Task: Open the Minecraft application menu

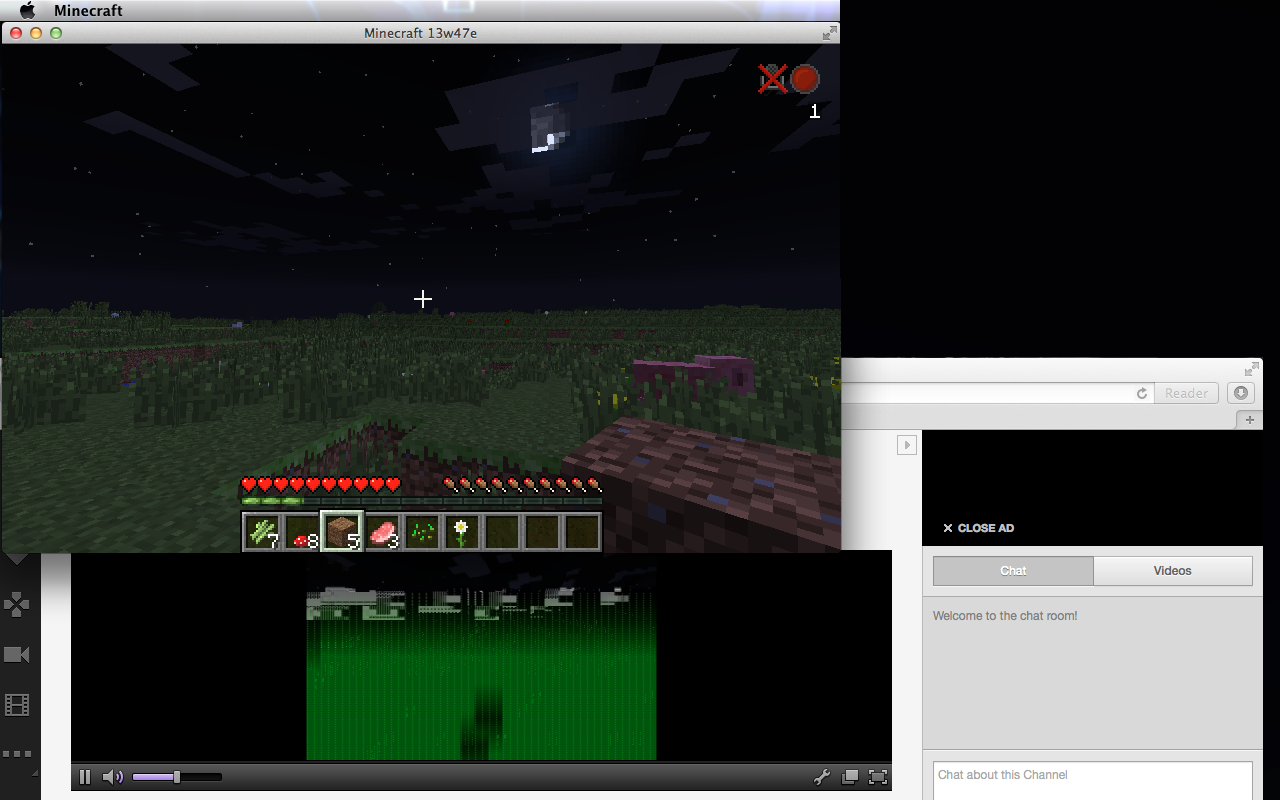Action: point(88,10)
